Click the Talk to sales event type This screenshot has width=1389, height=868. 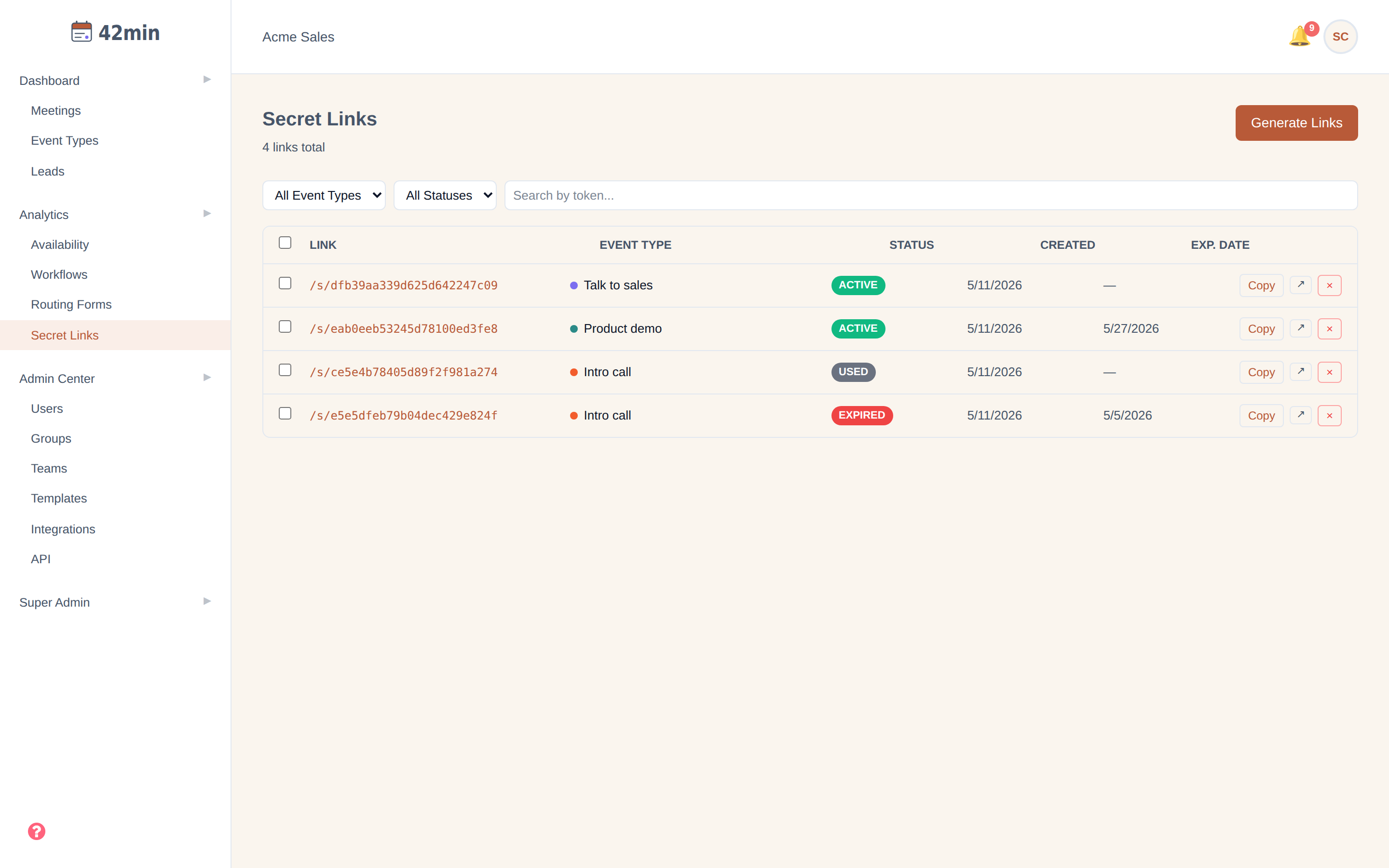618,285
